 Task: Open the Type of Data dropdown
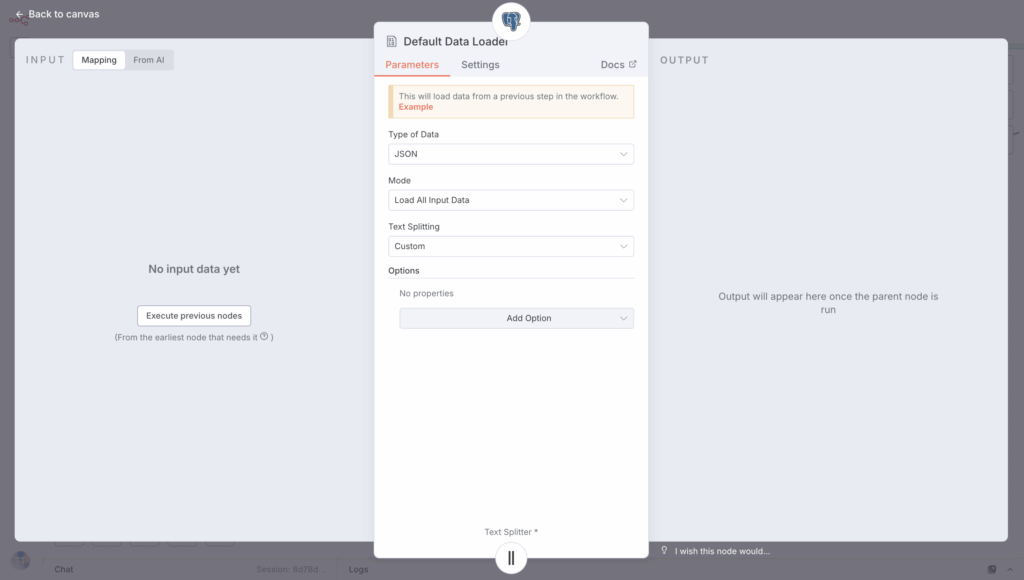(x=510, y=154)
